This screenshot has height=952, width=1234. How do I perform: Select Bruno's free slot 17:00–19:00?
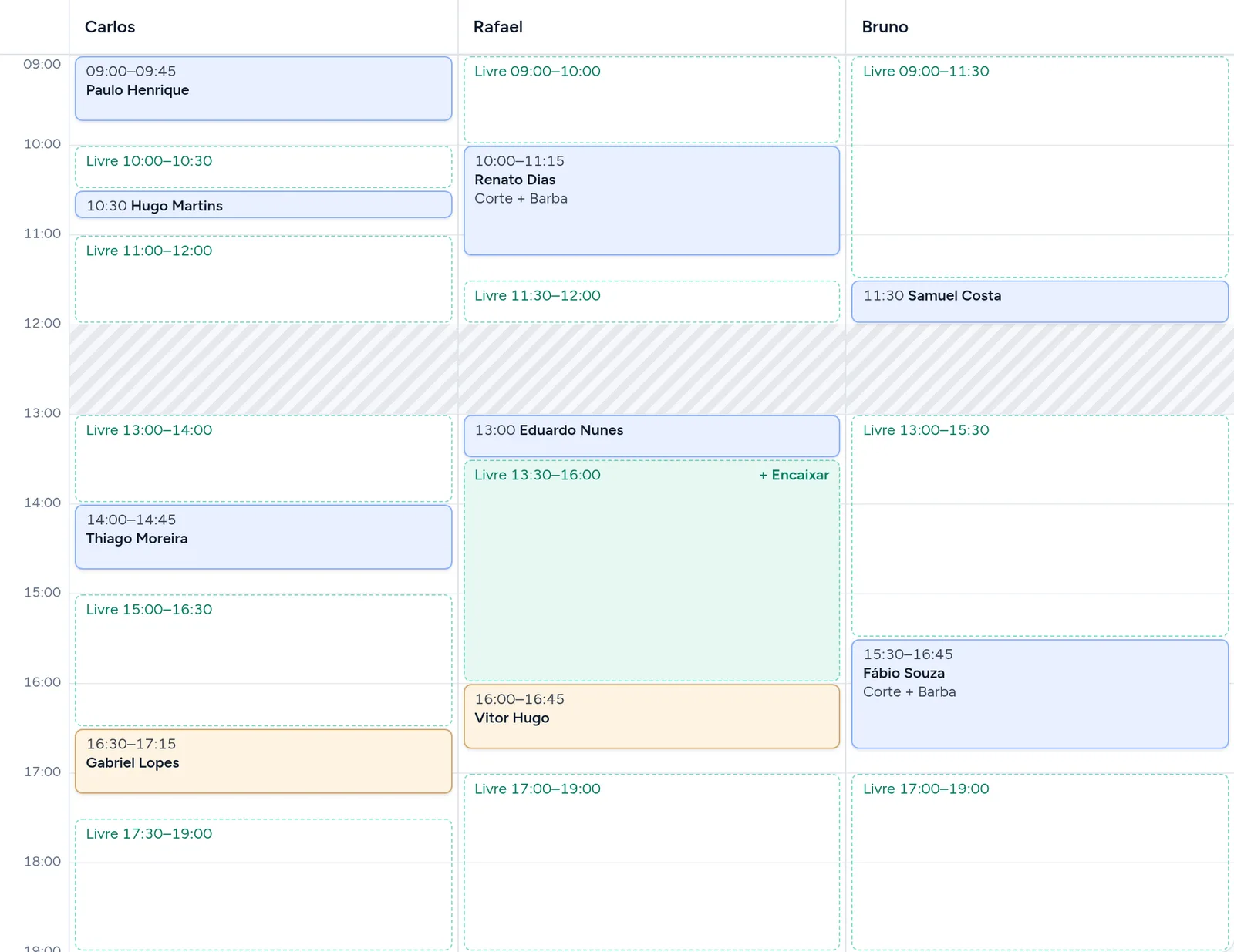pos(1040,863)
